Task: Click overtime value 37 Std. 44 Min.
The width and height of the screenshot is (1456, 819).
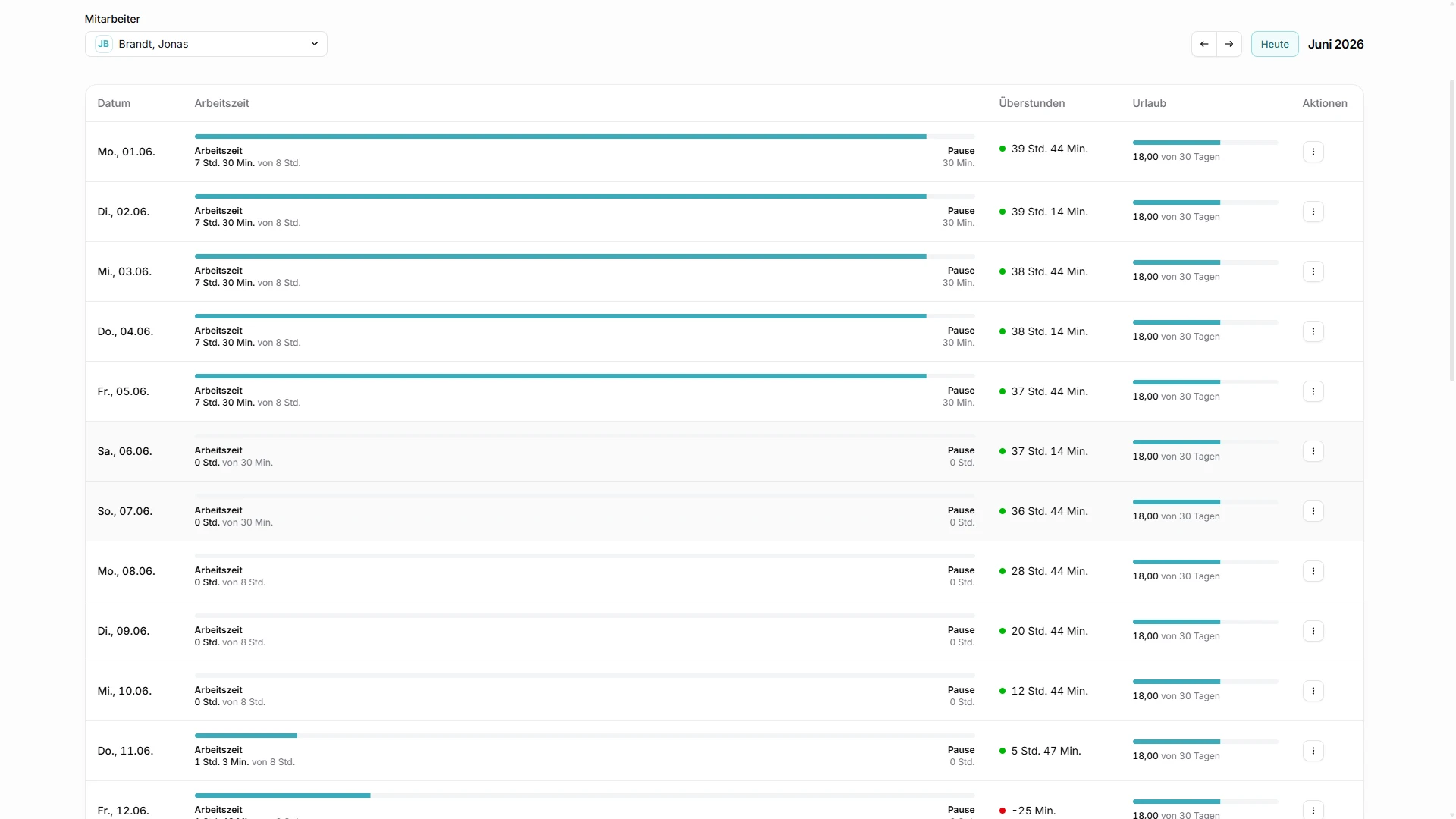Action: [1049, 391]
